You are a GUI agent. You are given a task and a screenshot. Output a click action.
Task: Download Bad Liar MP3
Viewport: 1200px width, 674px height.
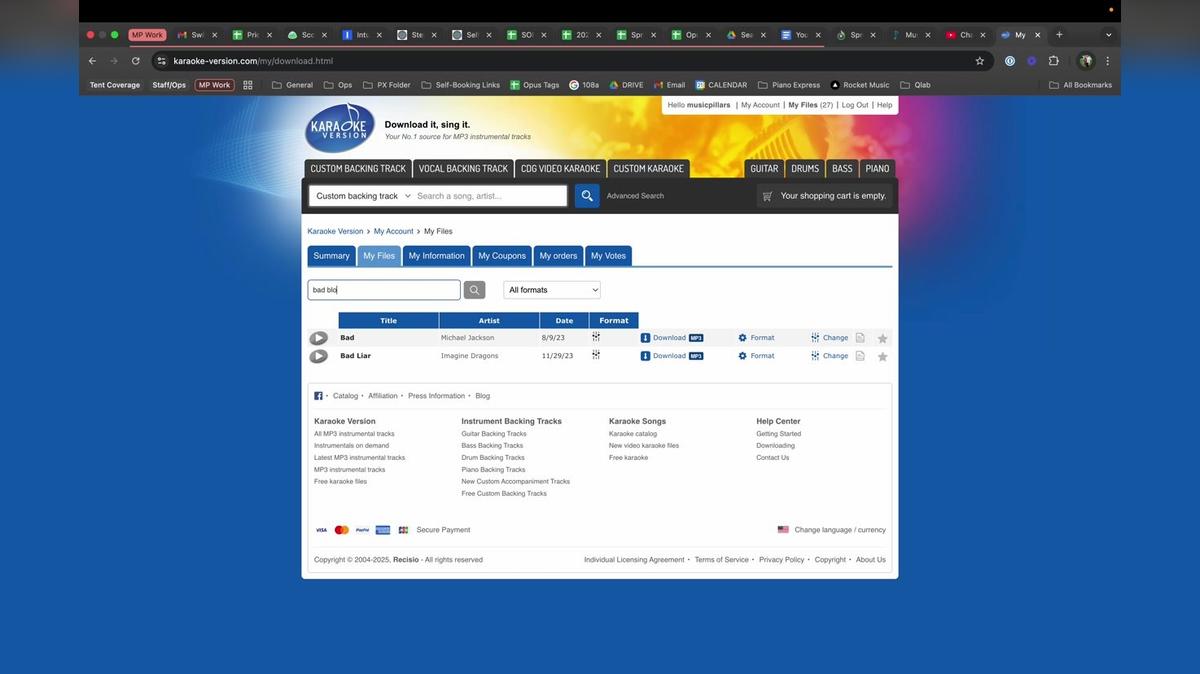point(672,356)
